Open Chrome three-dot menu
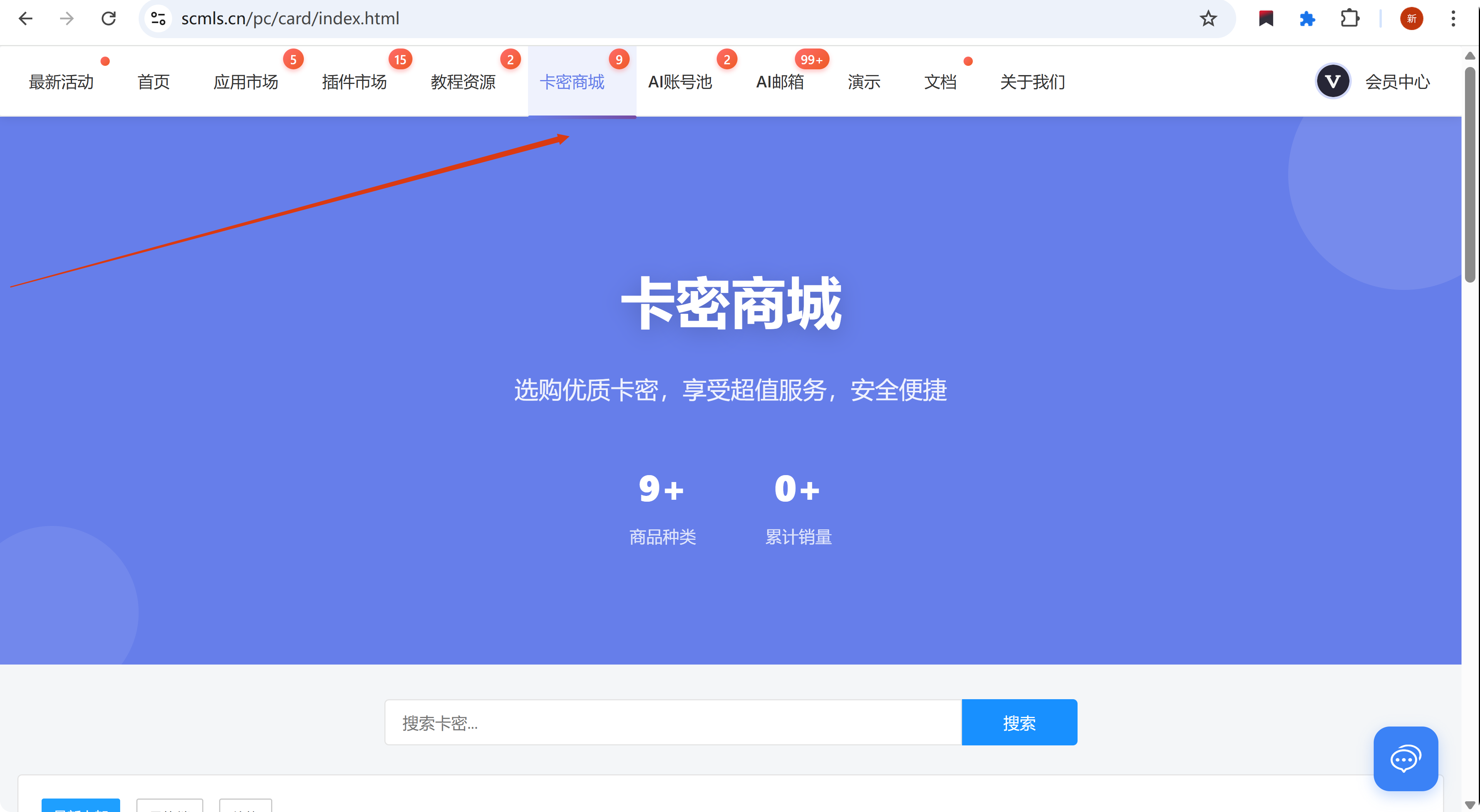This screenshot has width=1480, height=812. [x=1453, y=18]
